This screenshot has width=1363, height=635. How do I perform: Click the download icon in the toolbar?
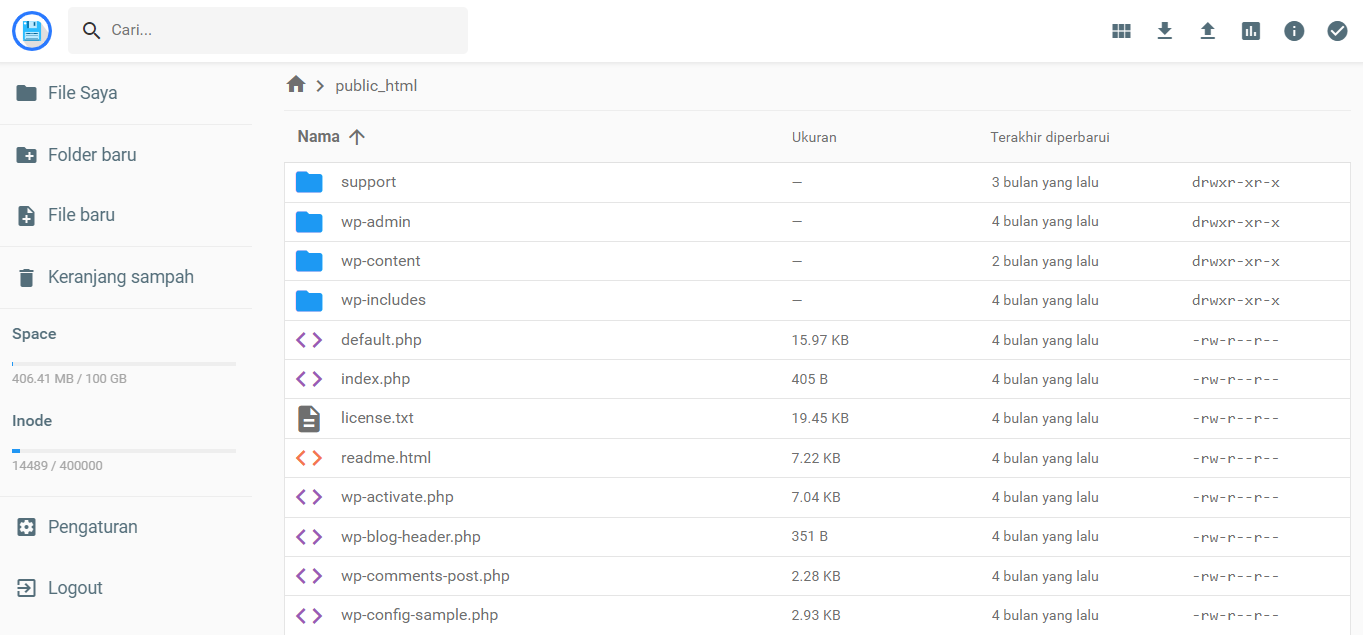1164,30
